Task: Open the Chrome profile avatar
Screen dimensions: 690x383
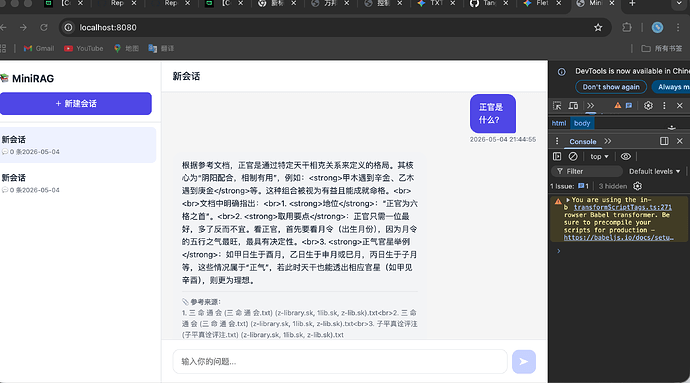Action: pos(657,27)
